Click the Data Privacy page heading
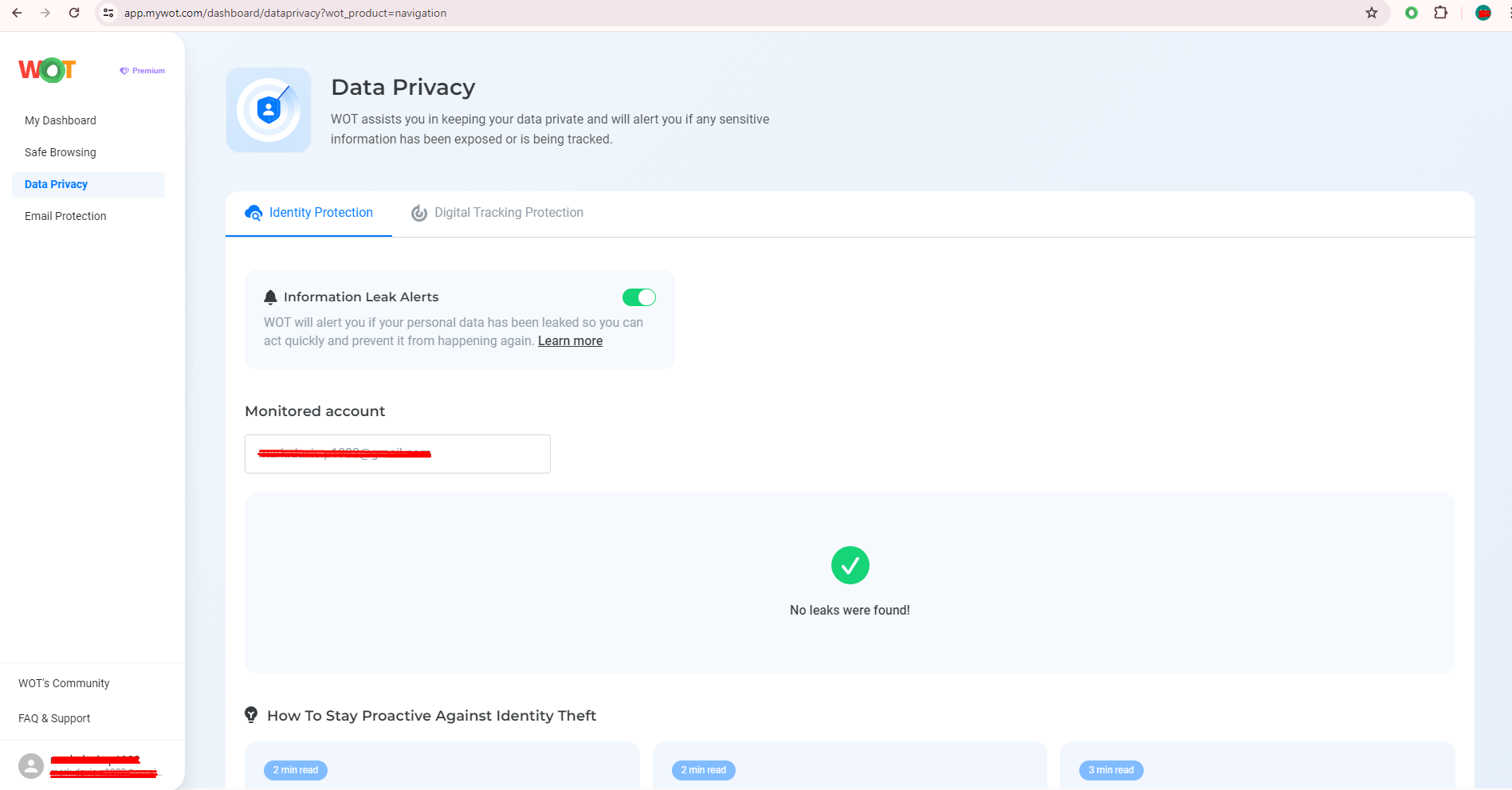The width and height of the screenshot is (1512, 790). coord(403,87)
